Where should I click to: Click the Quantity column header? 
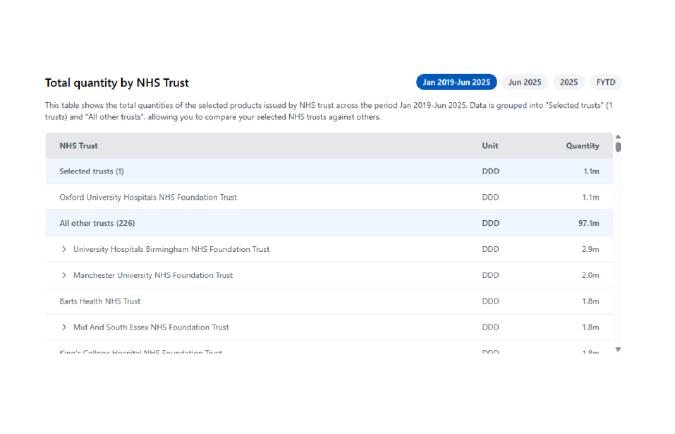pyautogui.click(x=582, y=146)
